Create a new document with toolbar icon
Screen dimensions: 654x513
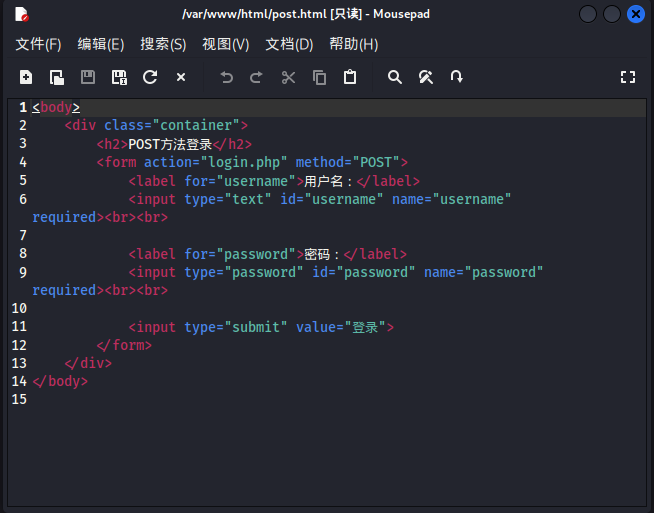(26, 77)
